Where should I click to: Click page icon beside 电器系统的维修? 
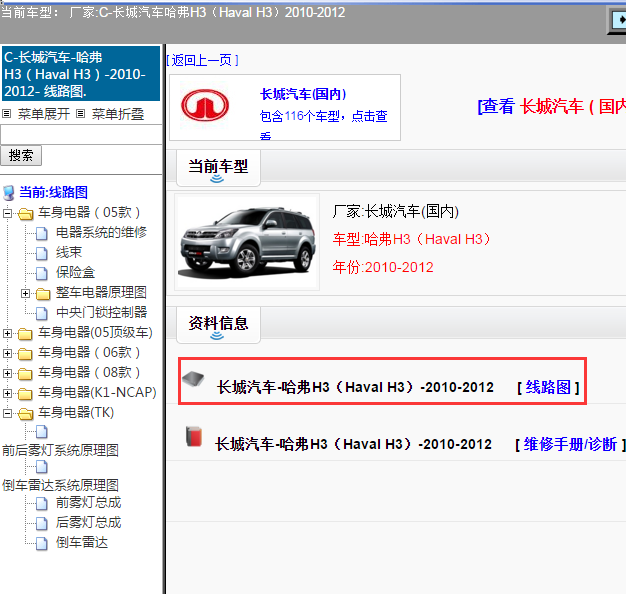point(42,234)
